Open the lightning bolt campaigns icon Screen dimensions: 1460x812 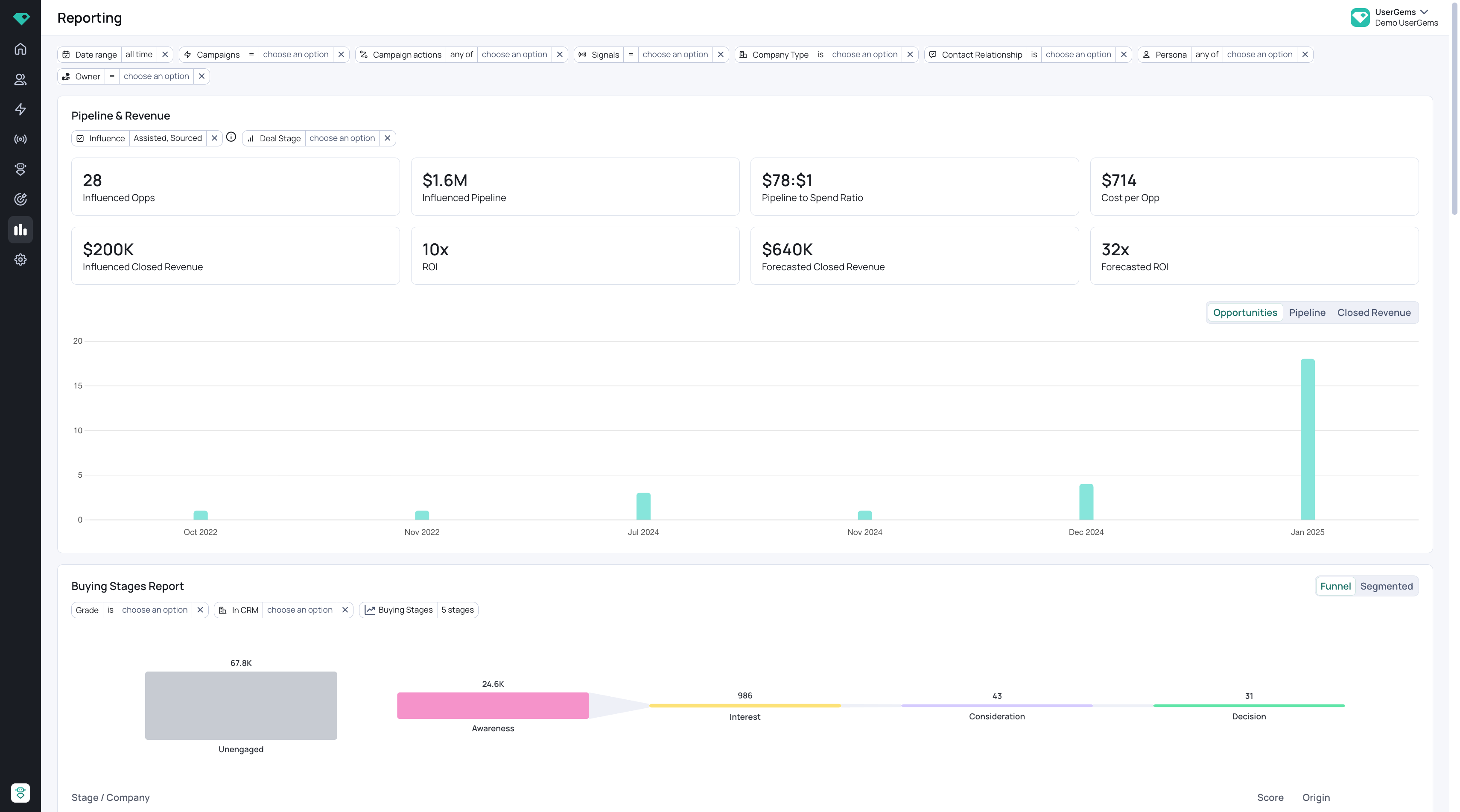coord(20,109)
